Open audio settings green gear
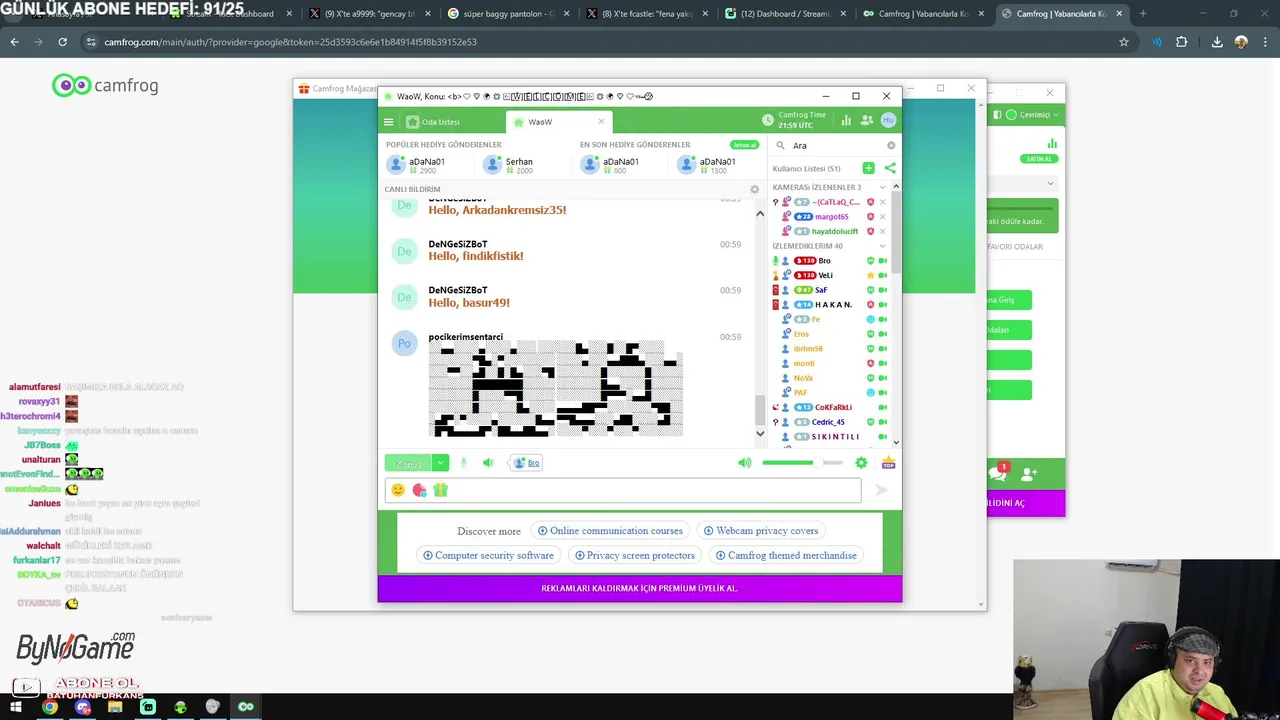 pos(861,463)
